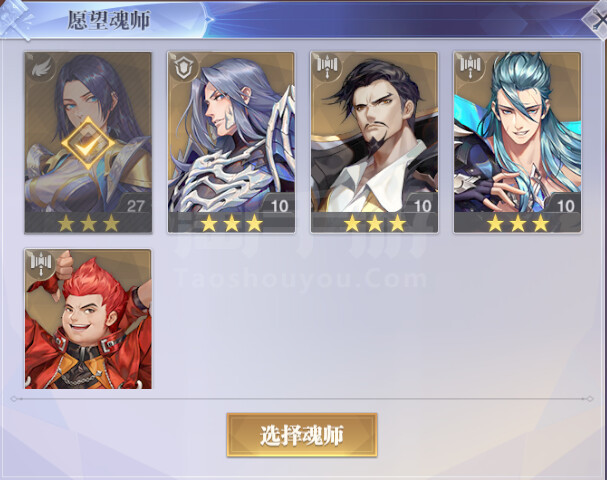
Task: Click the level 10 badge on the silver-haired card
Action: (x=278, y=203)
